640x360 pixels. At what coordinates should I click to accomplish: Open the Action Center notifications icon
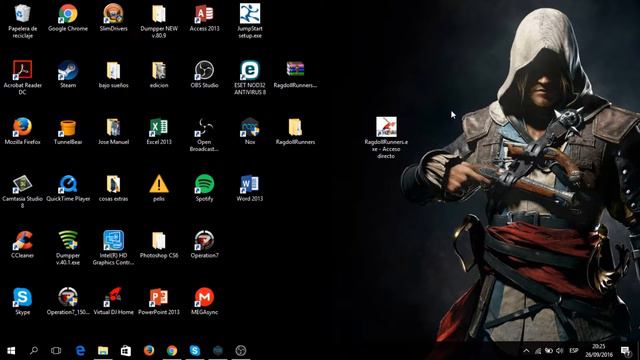pyautogui.click(x=626, y=351)
